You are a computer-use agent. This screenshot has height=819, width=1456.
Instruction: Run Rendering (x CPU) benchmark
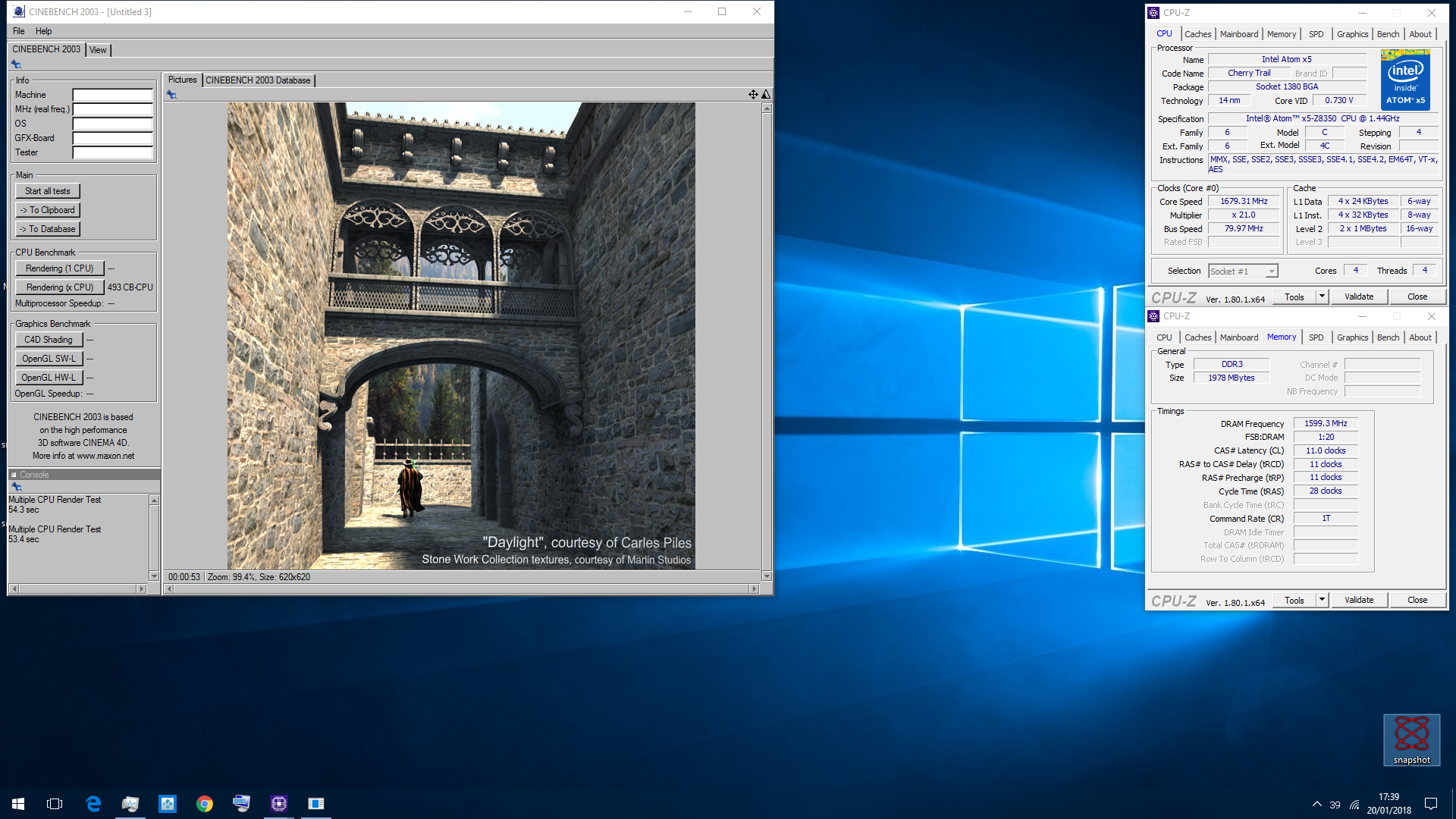tap(59, 287)
